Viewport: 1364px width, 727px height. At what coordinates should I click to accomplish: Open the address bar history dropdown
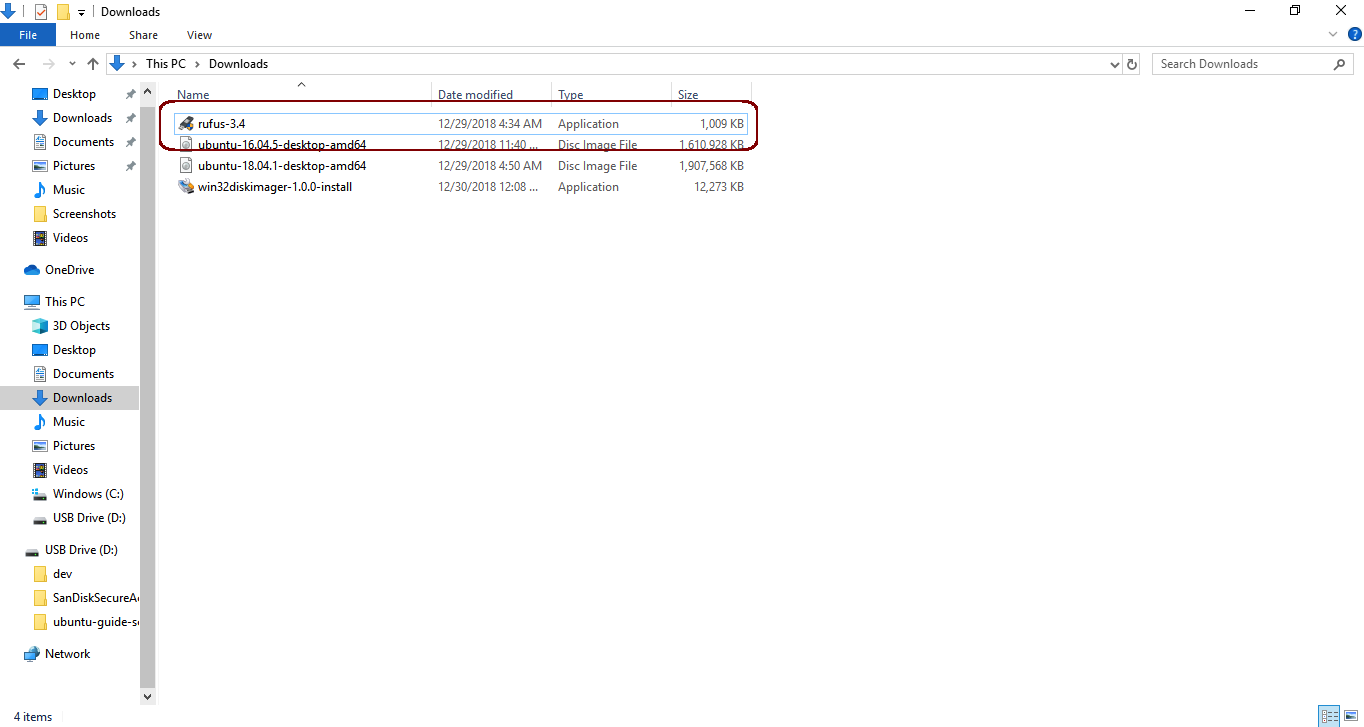(1115, 64)
